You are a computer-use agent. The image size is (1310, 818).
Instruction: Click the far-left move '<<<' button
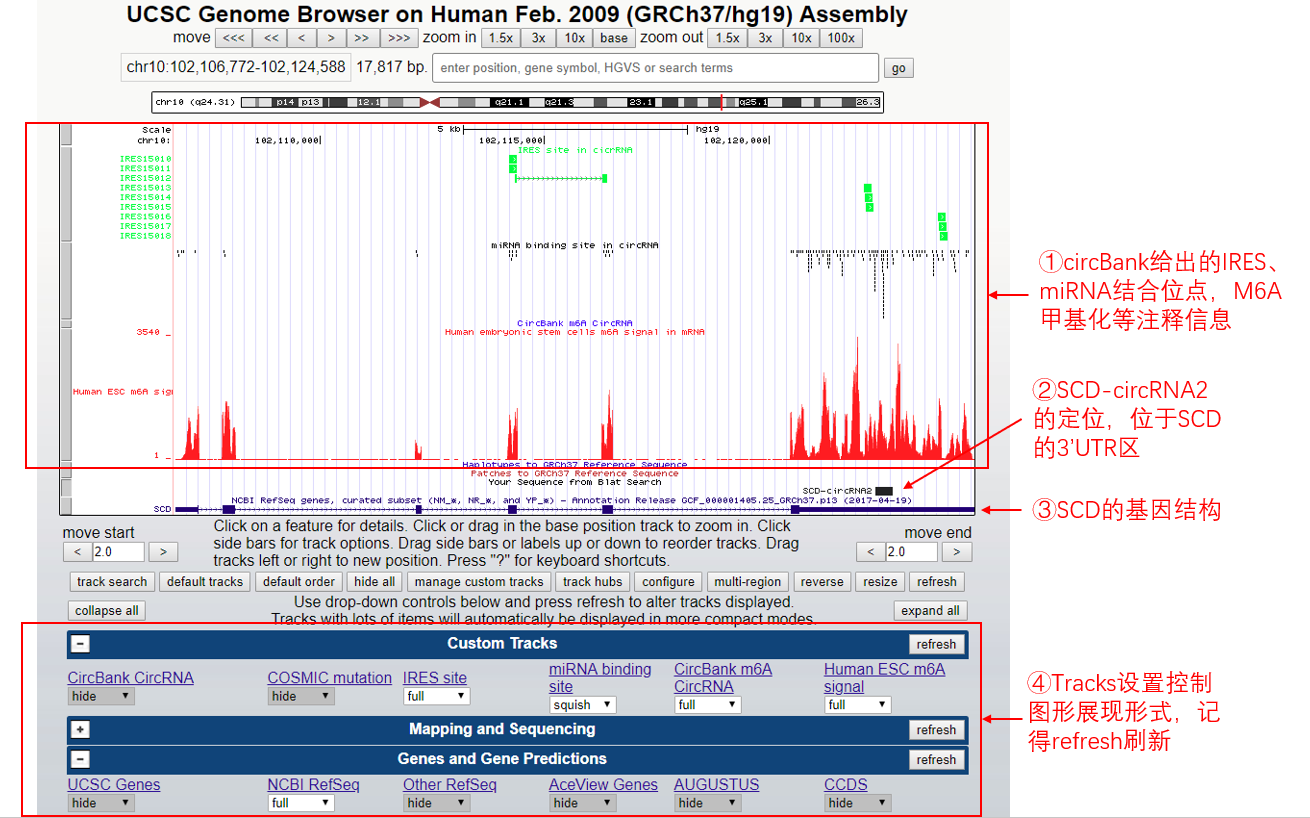point(233,38)
